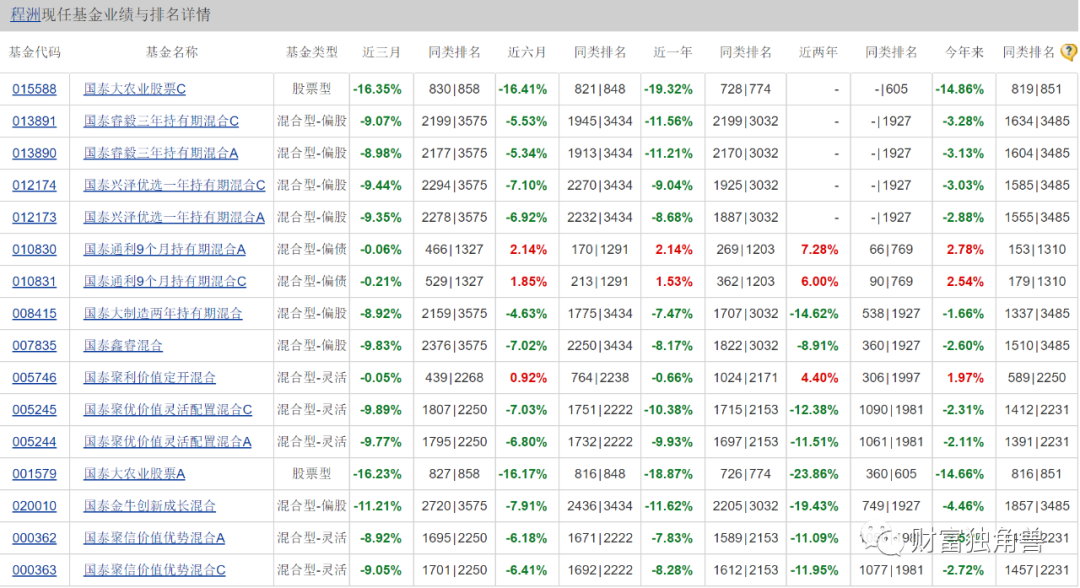Open 国泰兴泽优选一年持有期混合A fund page
1080x588 pixels.
click(x=174, y=217)
